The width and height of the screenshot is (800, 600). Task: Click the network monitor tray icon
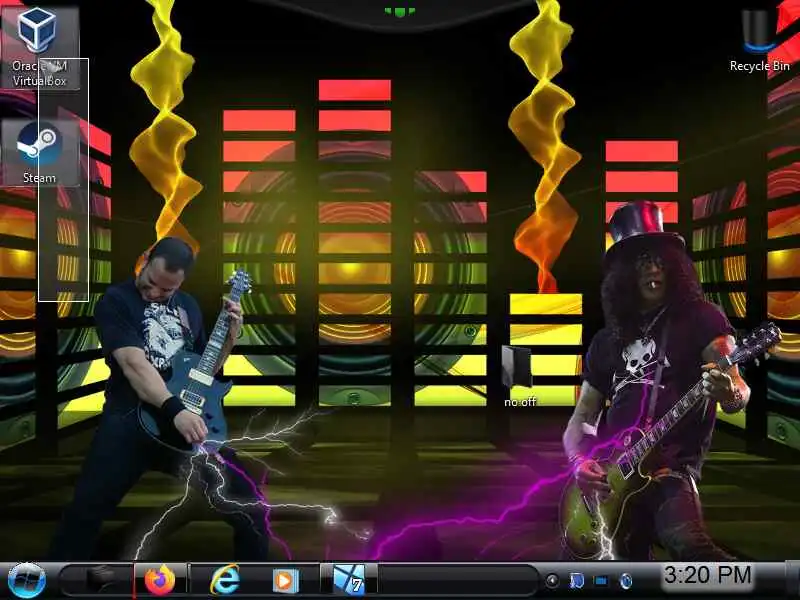(601, 581)
